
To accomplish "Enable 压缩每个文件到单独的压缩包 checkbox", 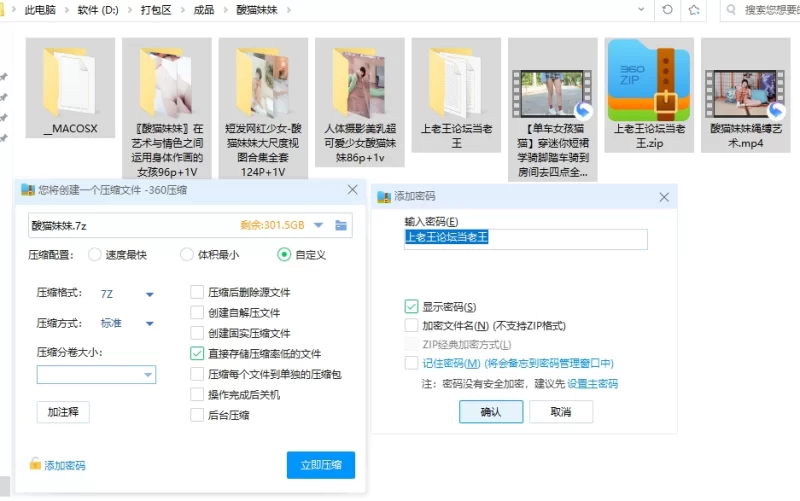I will click(x=197, y=374).
